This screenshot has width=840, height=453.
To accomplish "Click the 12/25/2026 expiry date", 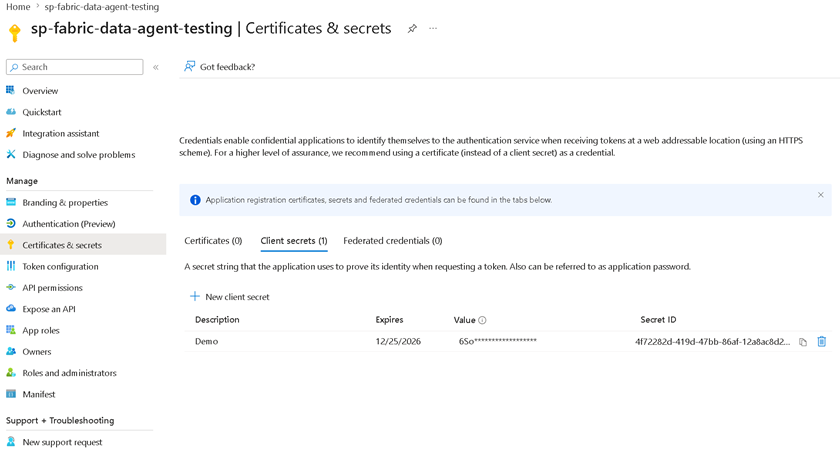I will pos(398,341).
